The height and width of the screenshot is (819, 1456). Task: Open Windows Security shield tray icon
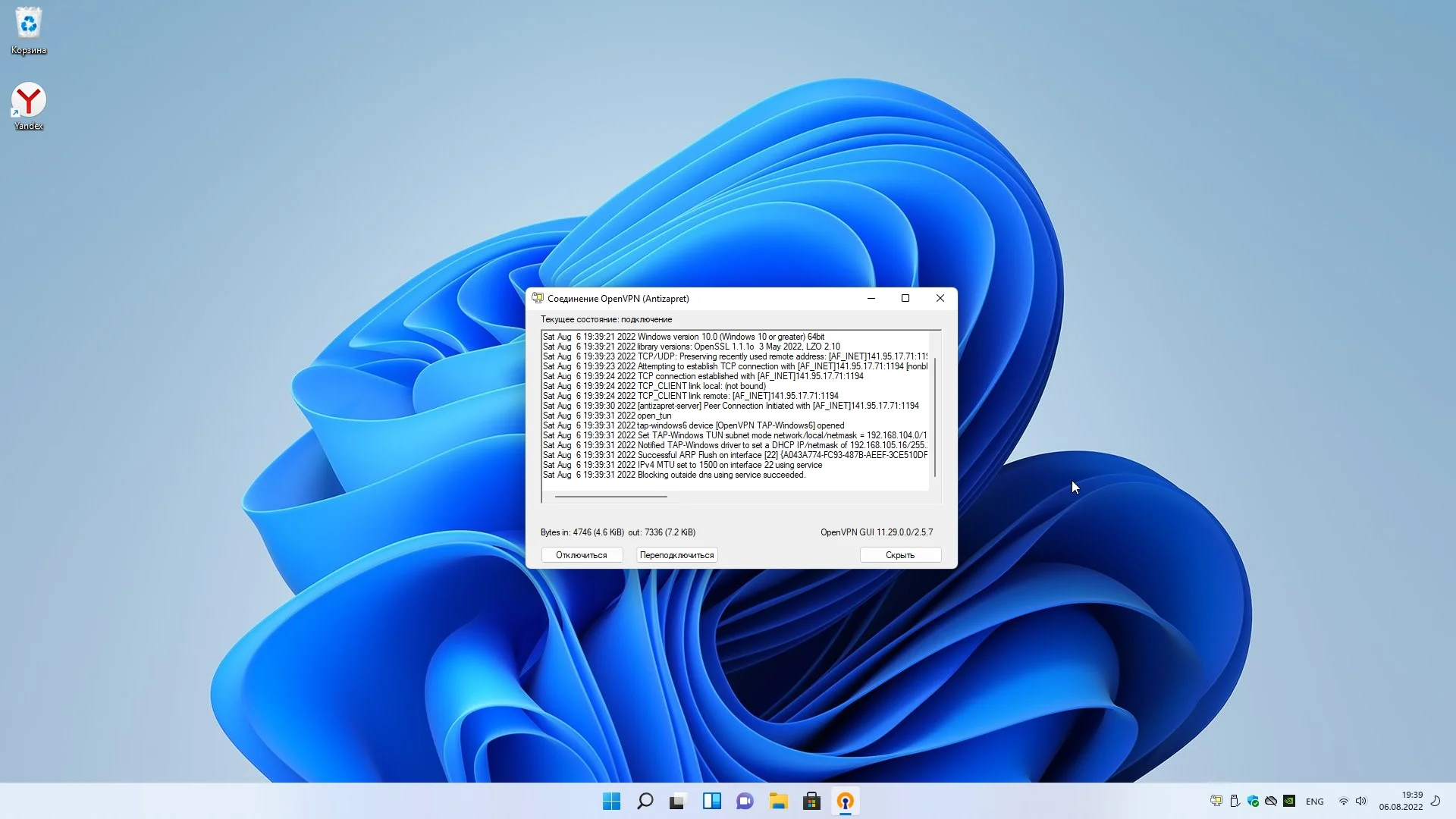(1253, 801)
